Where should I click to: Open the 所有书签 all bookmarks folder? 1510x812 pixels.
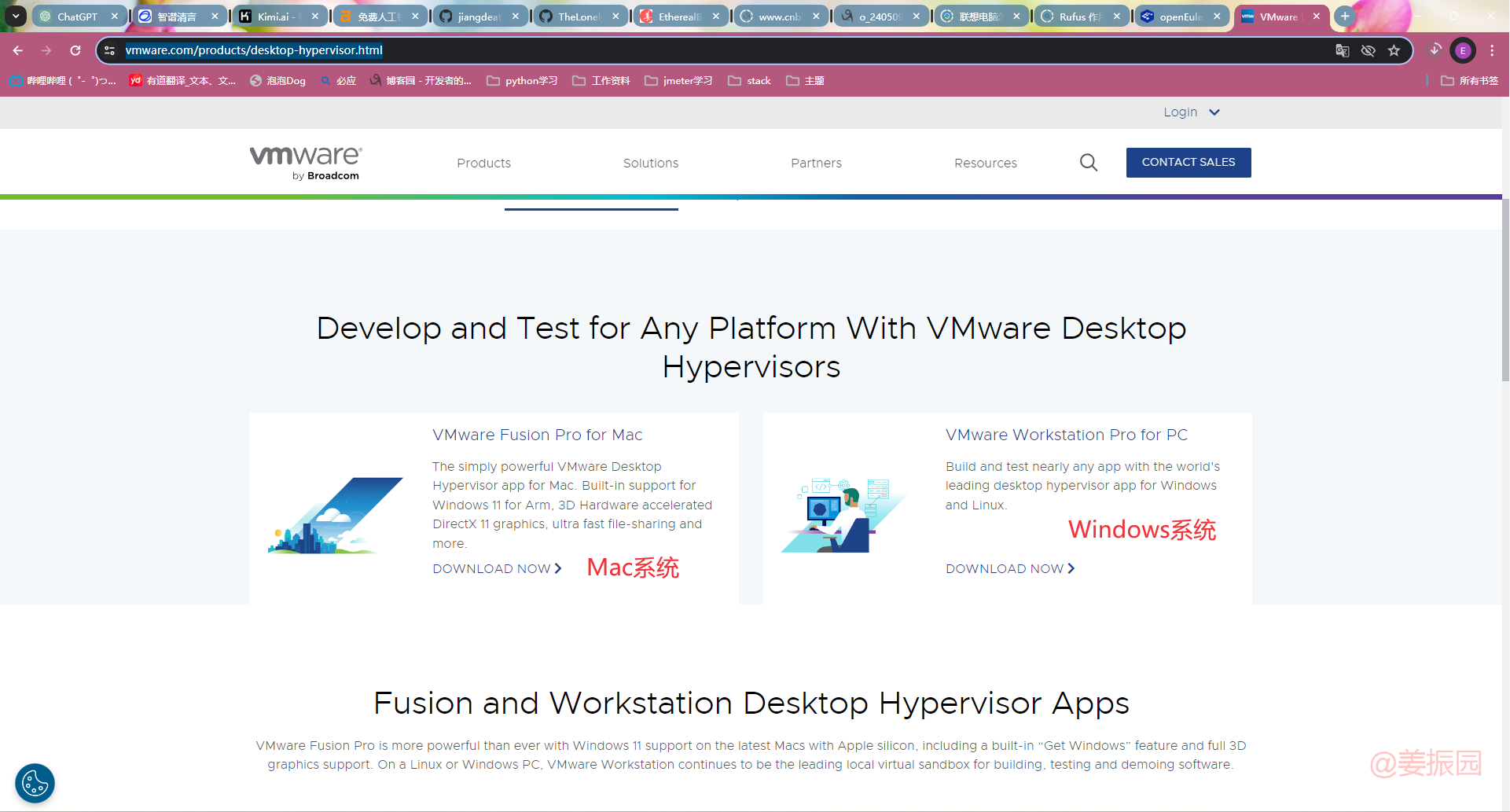click(x=1469, y=81)
